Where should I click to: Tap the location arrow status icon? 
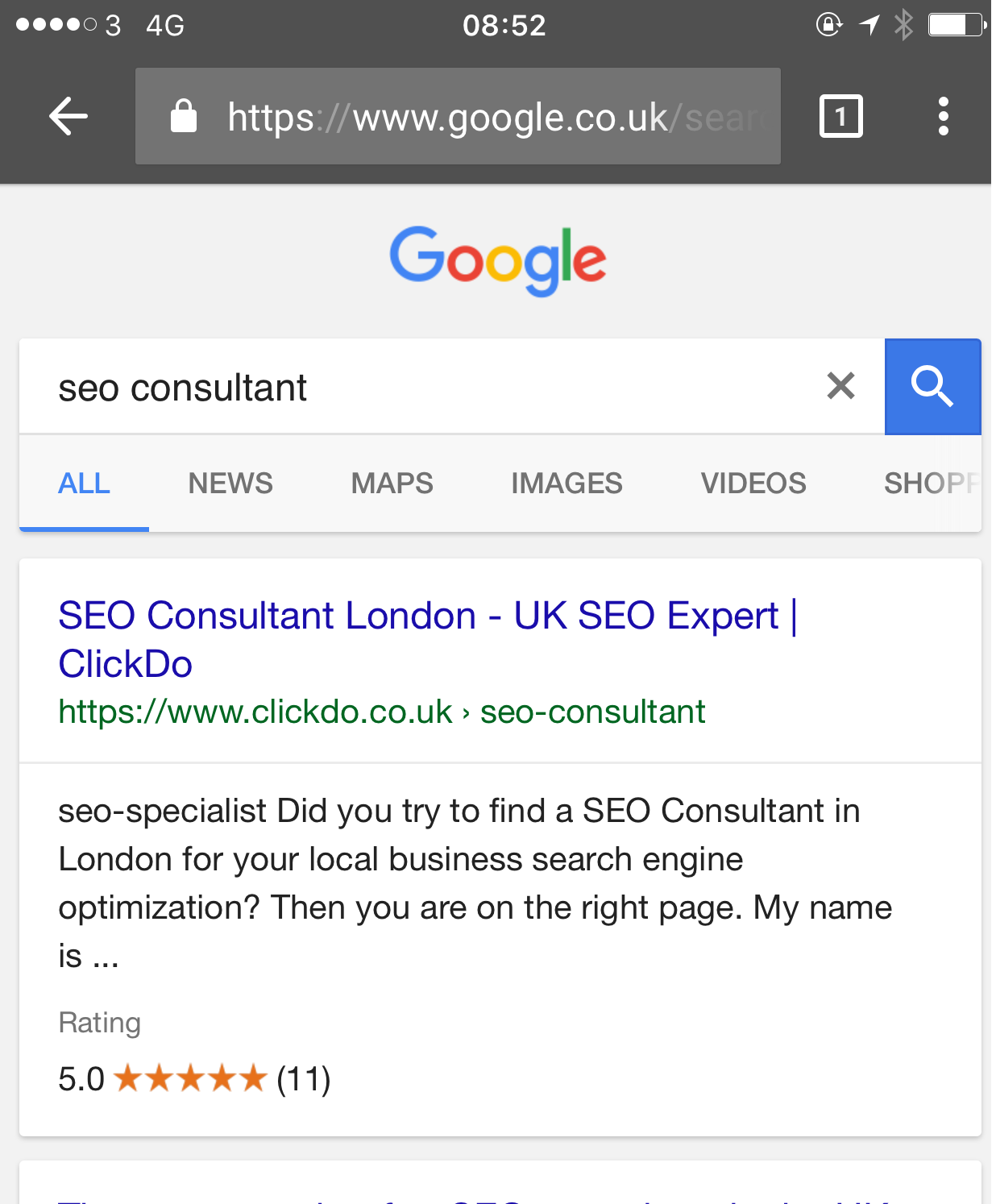pyautogui.click(x=869, y=25)
